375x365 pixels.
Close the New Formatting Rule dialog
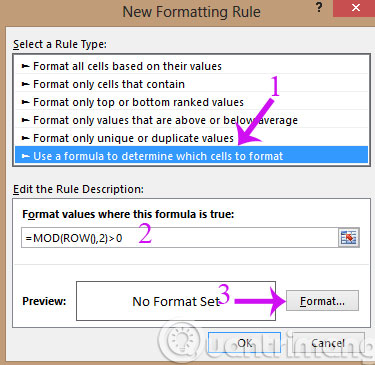pos(355,8)
